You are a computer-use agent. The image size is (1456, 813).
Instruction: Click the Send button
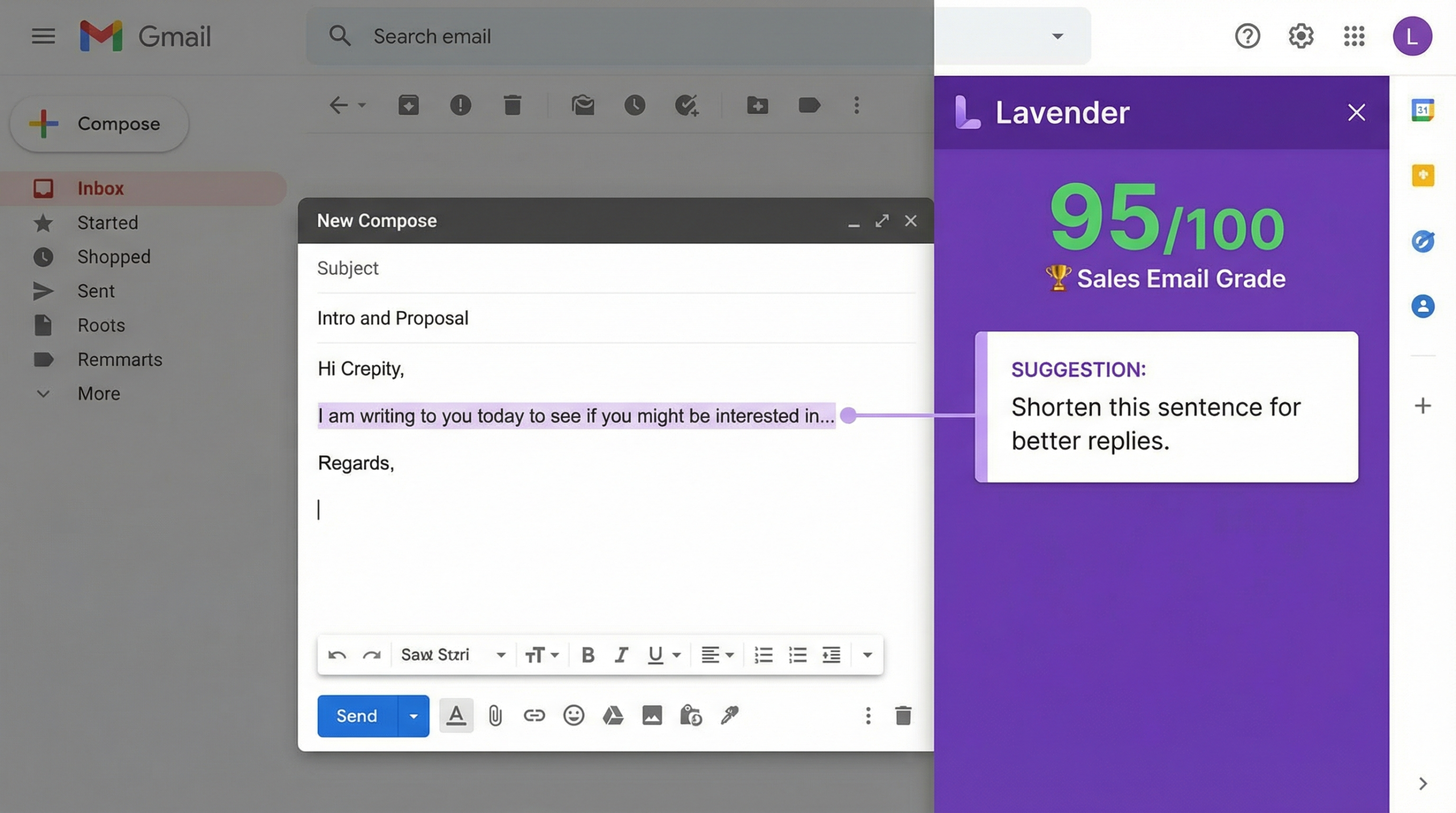coord(357,716)
